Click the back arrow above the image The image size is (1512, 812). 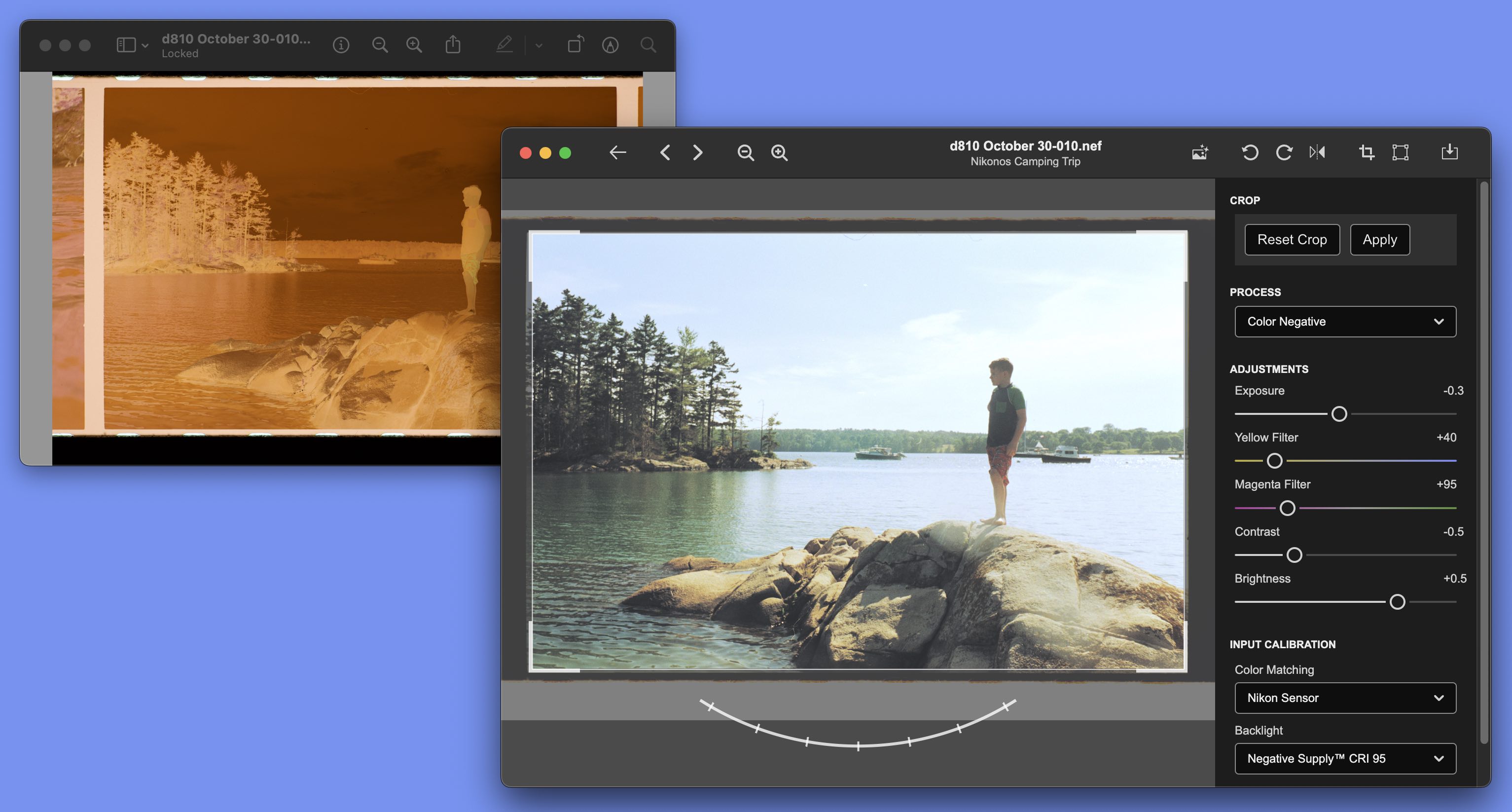617,152
